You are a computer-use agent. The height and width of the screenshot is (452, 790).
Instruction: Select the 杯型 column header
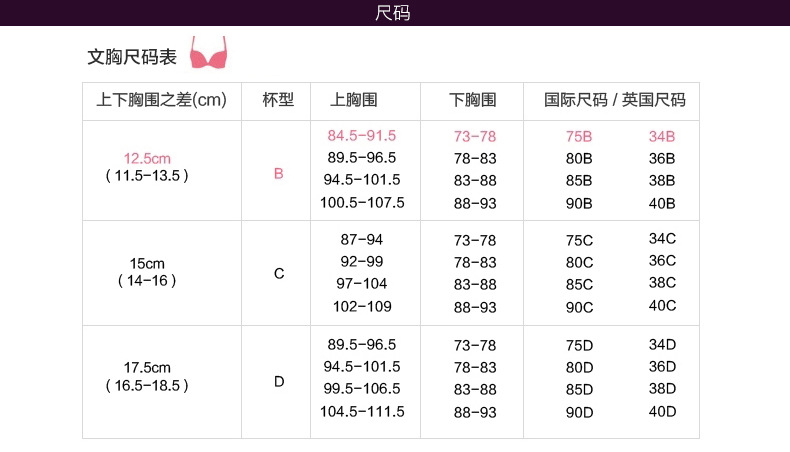click(x=278, y=100)
